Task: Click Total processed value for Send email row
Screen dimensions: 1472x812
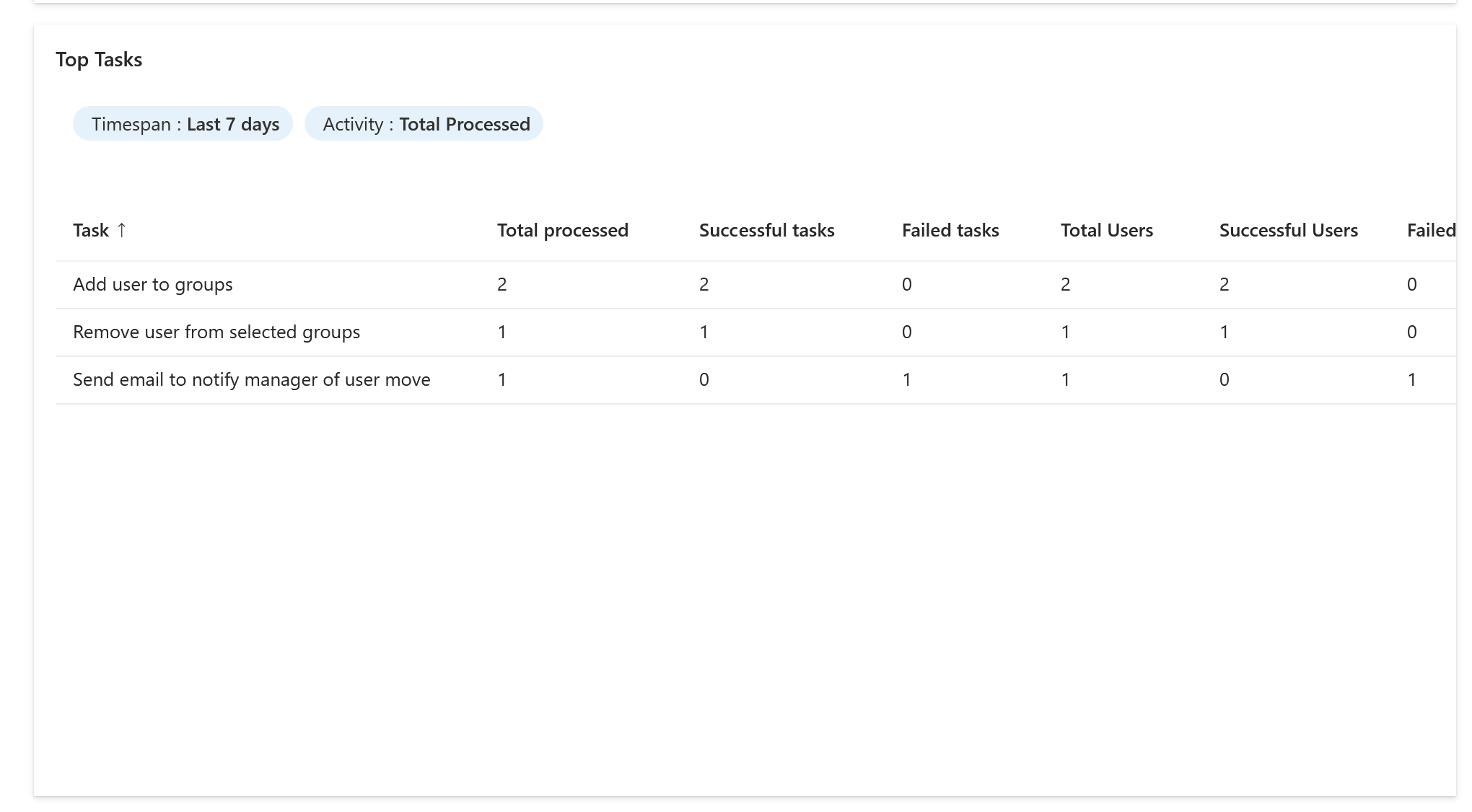Action: pos(502,380)
